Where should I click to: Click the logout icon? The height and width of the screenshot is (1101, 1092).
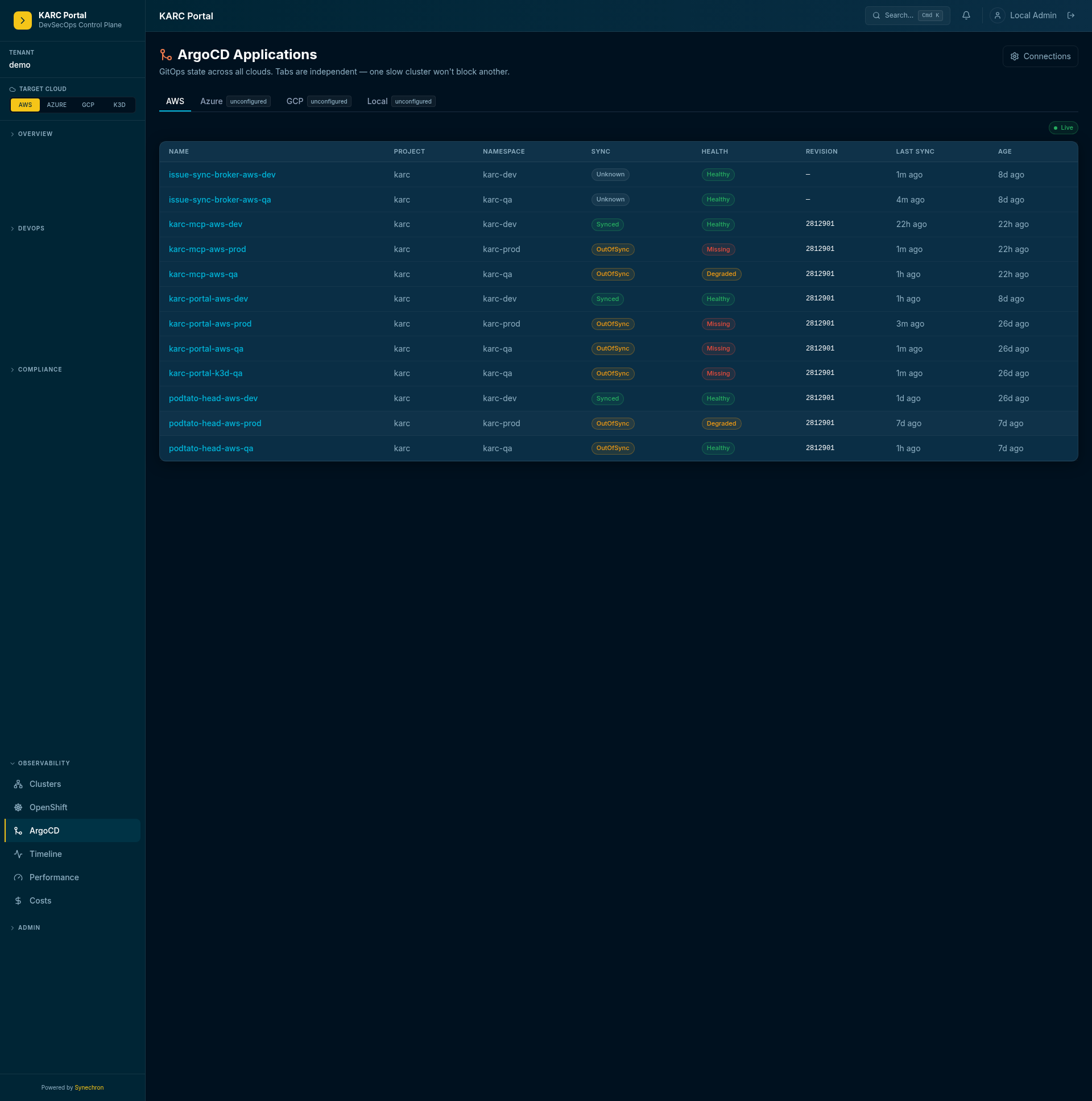tap(1071, 15)
